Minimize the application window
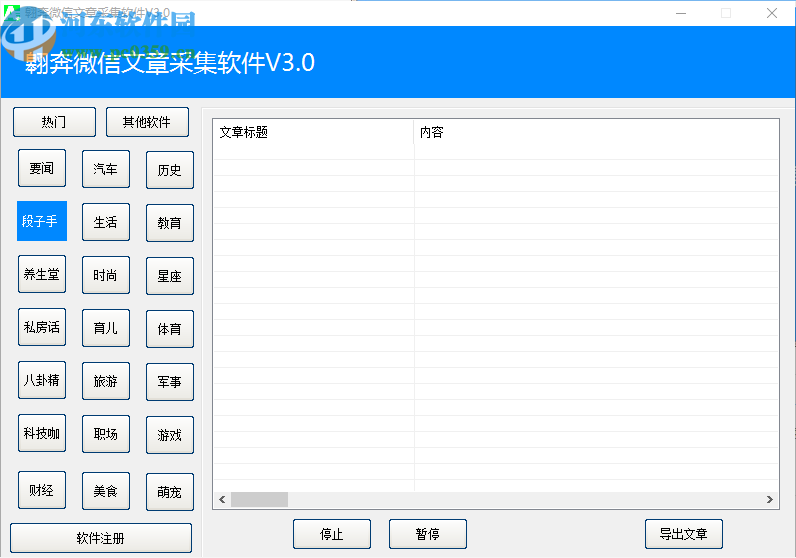The image size is (796, 558). [x=681, y=13]
